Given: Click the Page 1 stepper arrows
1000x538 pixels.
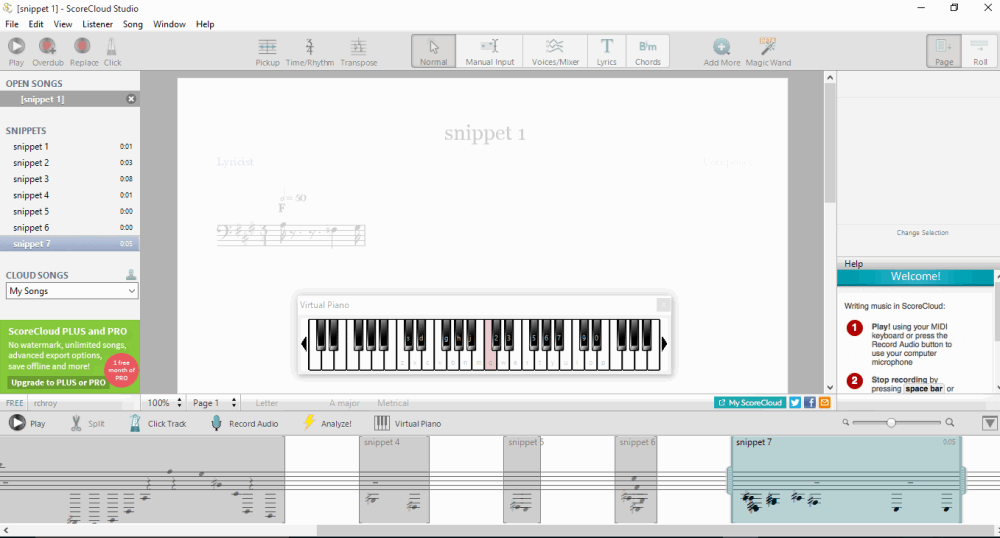Looking at the screenshot, I should click(234, 403).
